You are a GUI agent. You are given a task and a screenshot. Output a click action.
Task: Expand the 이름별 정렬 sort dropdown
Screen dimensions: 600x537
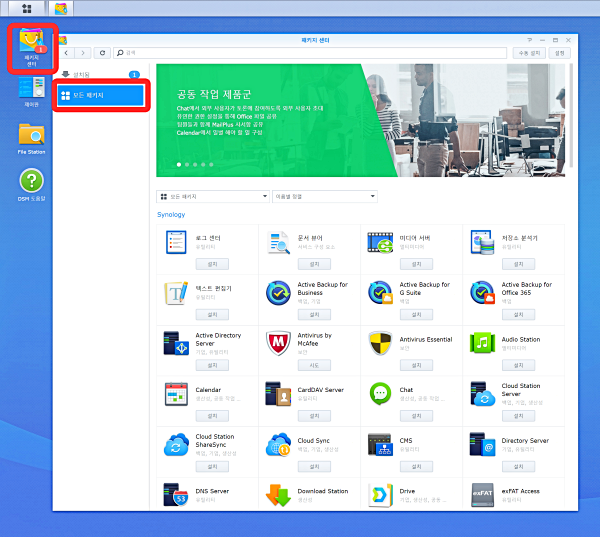tap(324, 196)
